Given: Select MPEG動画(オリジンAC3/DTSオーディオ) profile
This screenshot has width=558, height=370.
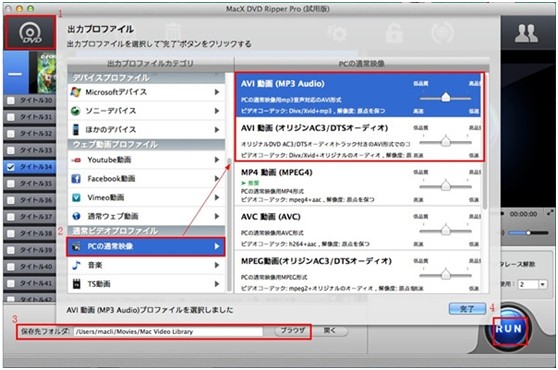Looking at the screenshot, I should (359, 272).
